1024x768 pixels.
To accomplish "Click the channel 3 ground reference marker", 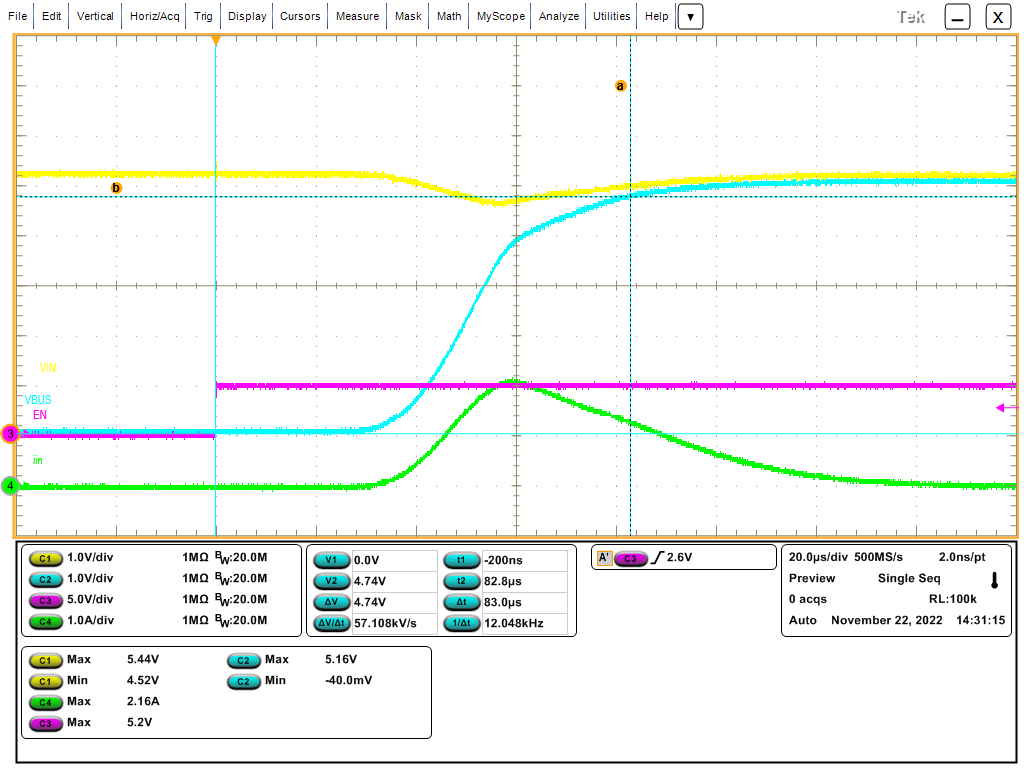I will click(x=11, y=434).
